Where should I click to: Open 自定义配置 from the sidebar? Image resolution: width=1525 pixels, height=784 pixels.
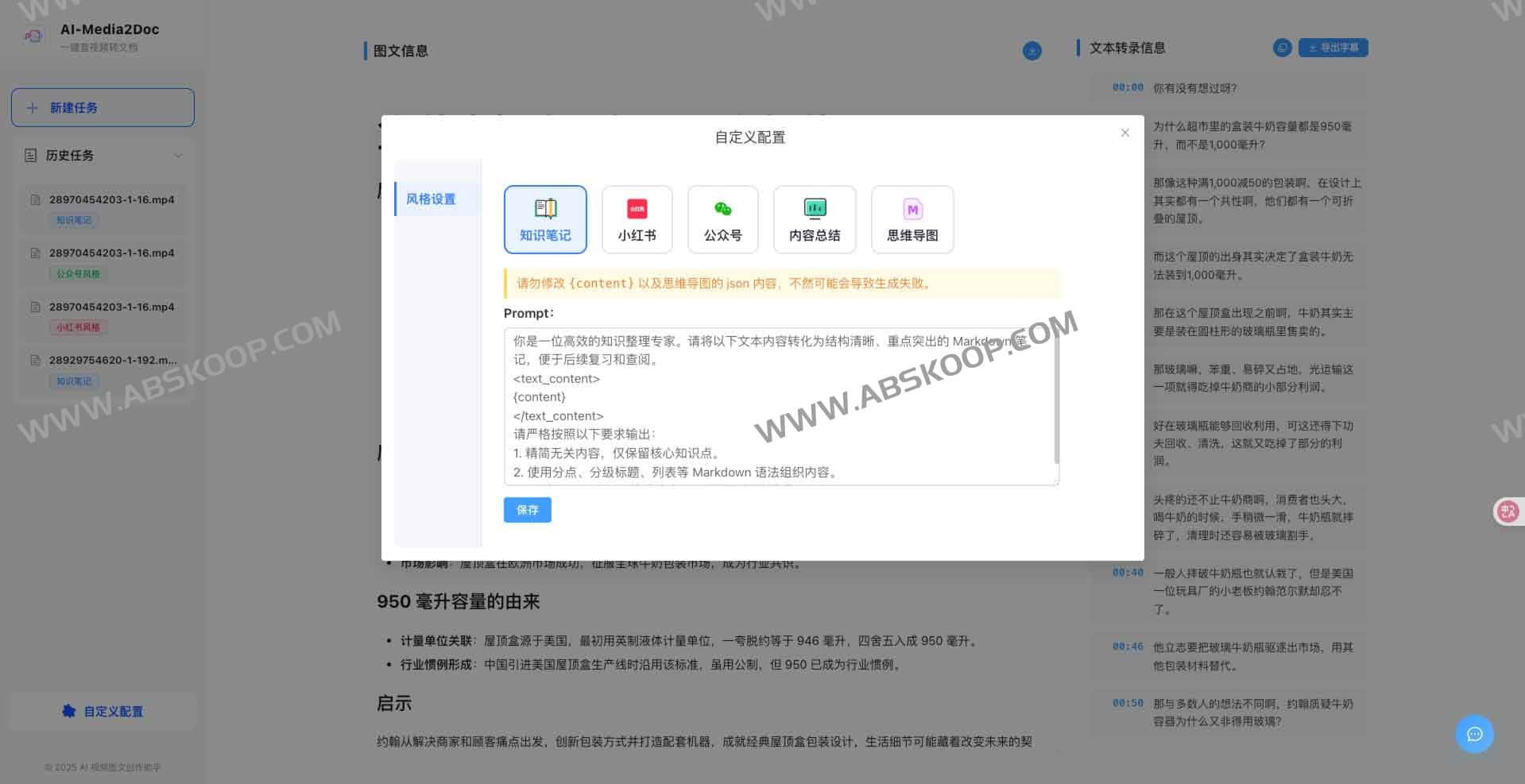[x=103, y=711]
